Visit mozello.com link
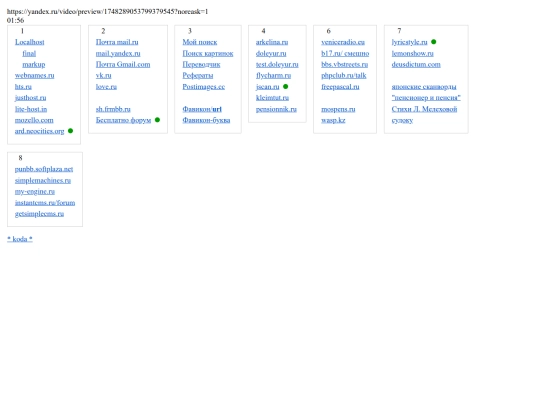 tap(34, 120)
